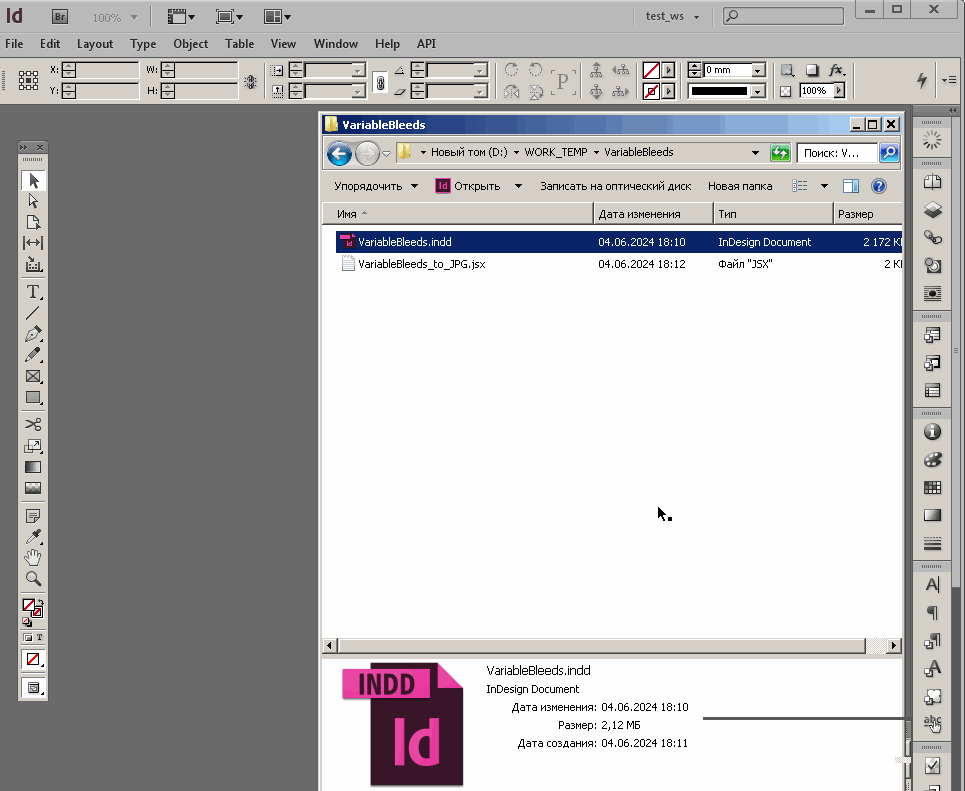Sort files by the Имя column header
Screen dimensions: 965x791
tap(458, 214)
